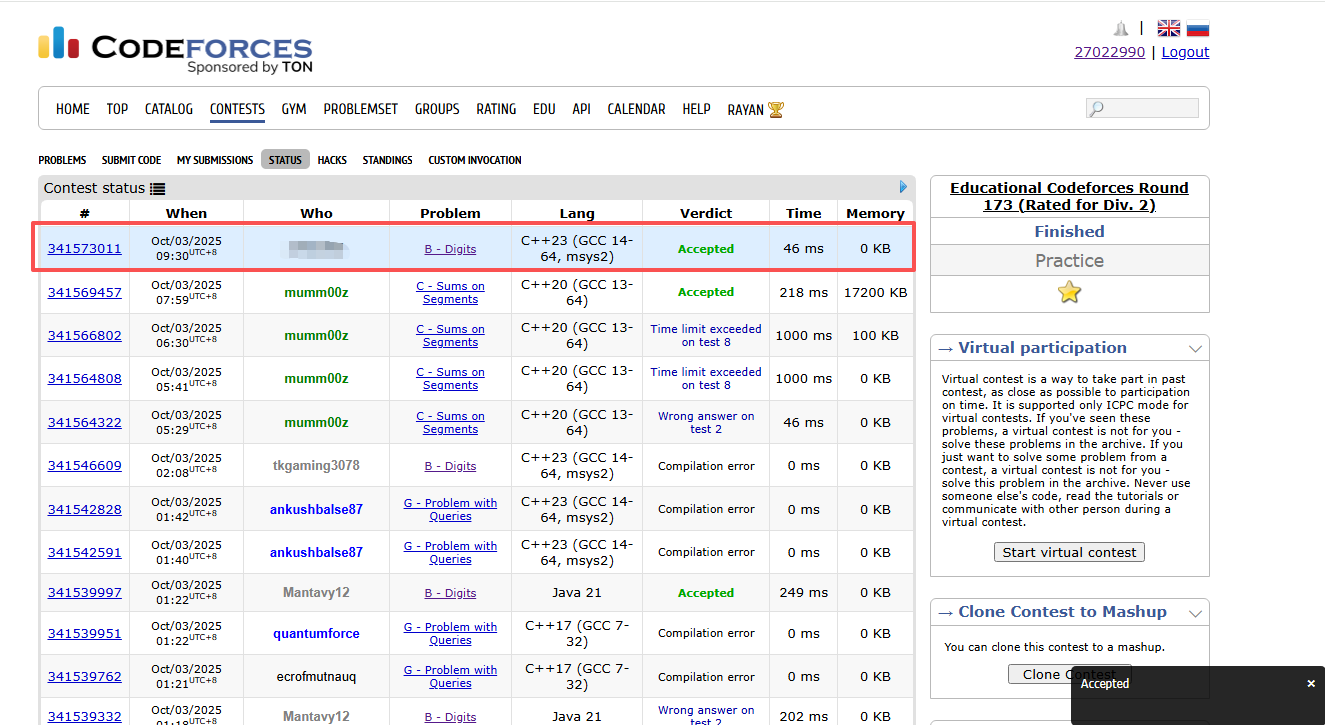Open quantumforce user profile
The width and height of the screenshot is (1325, 725).
tap(316, 633)
